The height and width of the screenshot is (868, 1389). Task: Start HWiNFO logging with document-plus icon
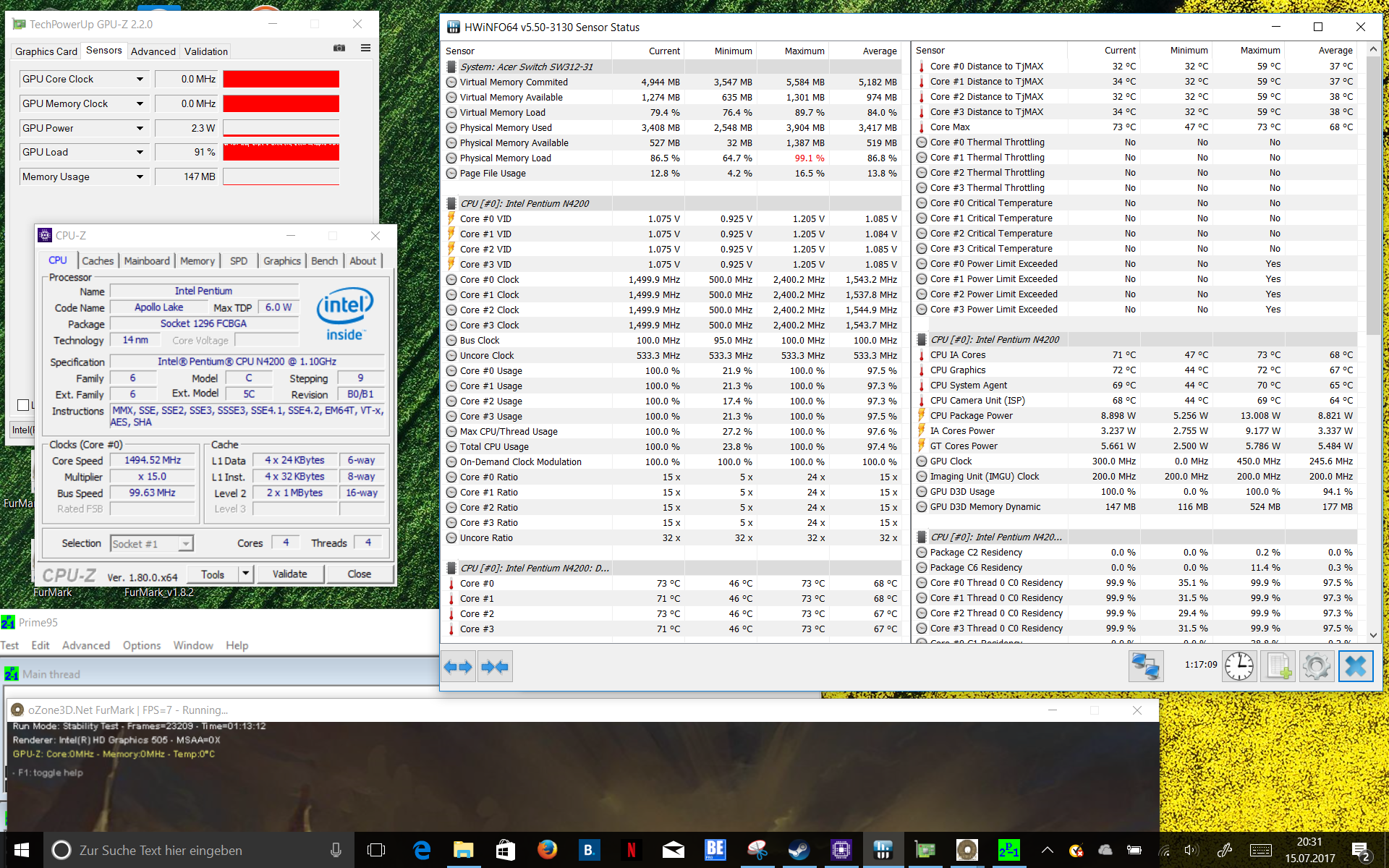pos(1278,666)
